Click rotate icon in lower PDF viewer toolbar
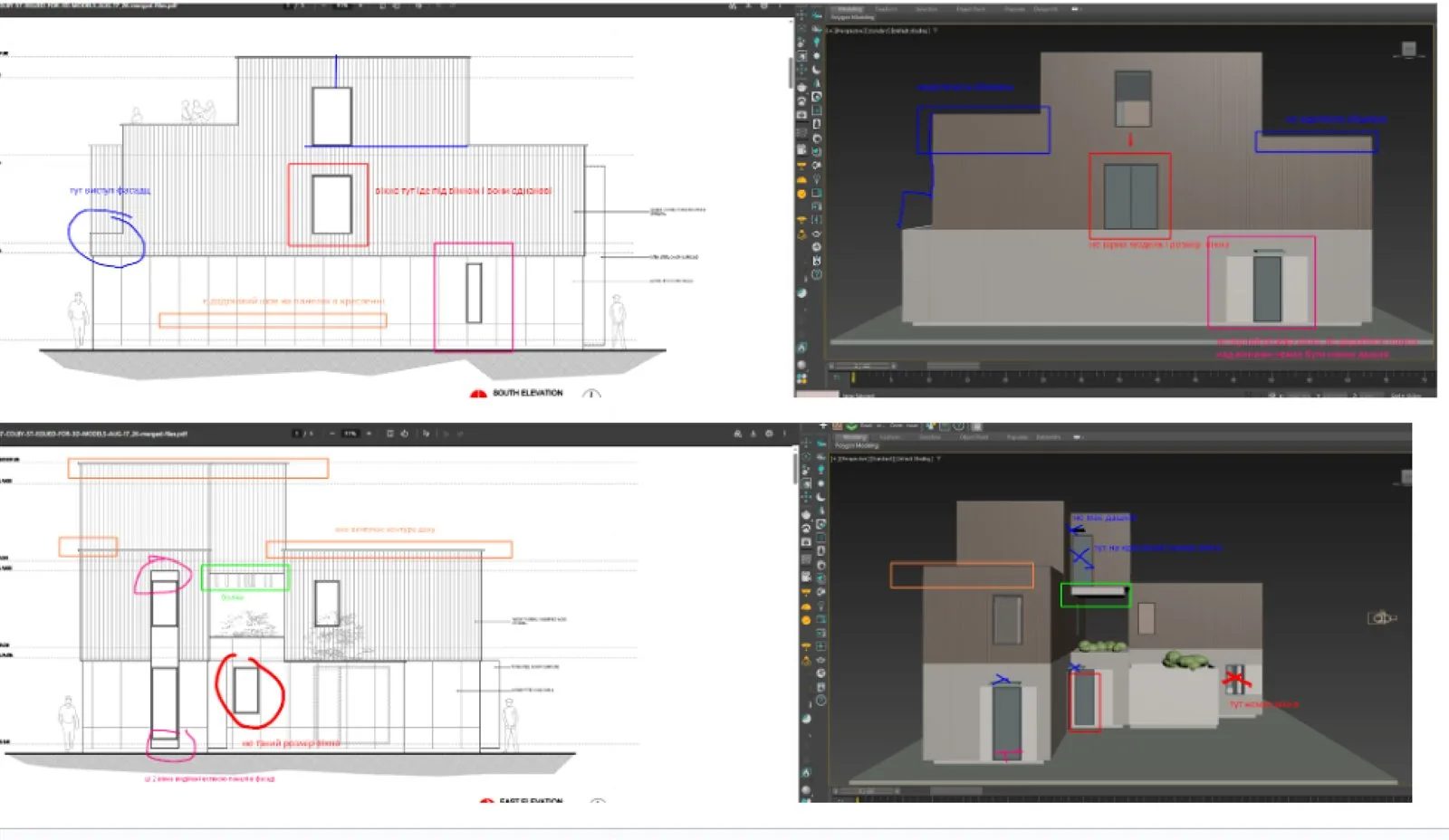The width and height of the screenshot is (1449, 840). click(x=404, y=434)
